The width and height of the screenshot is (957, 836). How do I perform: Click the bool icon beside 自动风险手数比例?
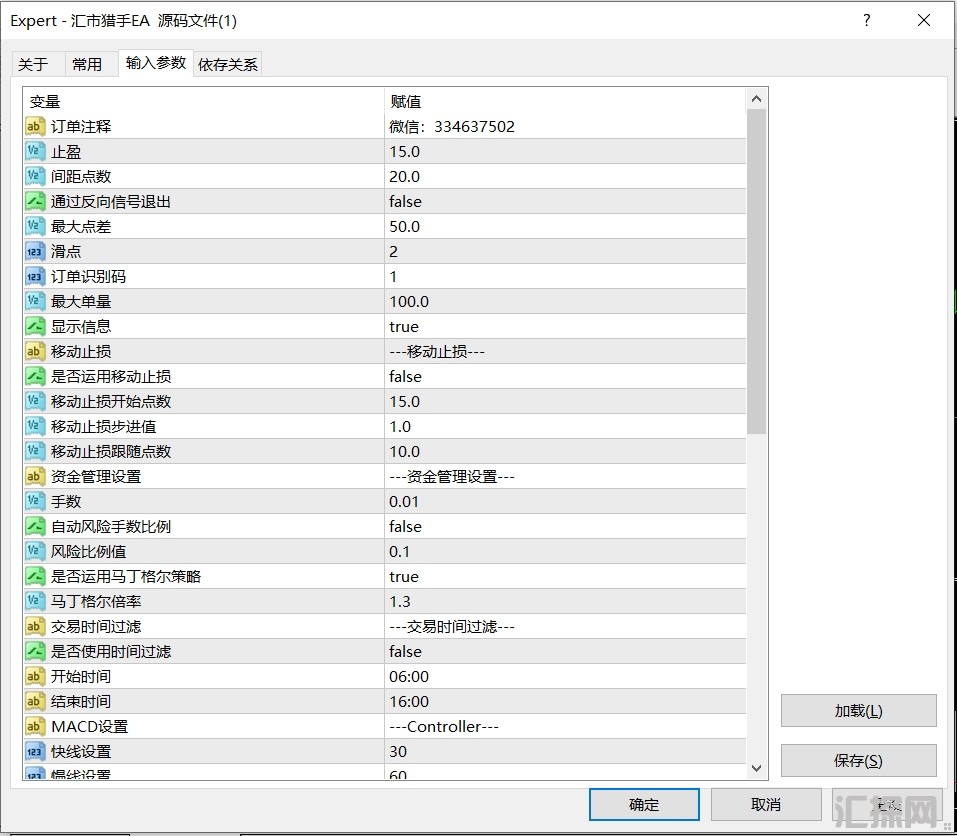(x=35, y=527)
